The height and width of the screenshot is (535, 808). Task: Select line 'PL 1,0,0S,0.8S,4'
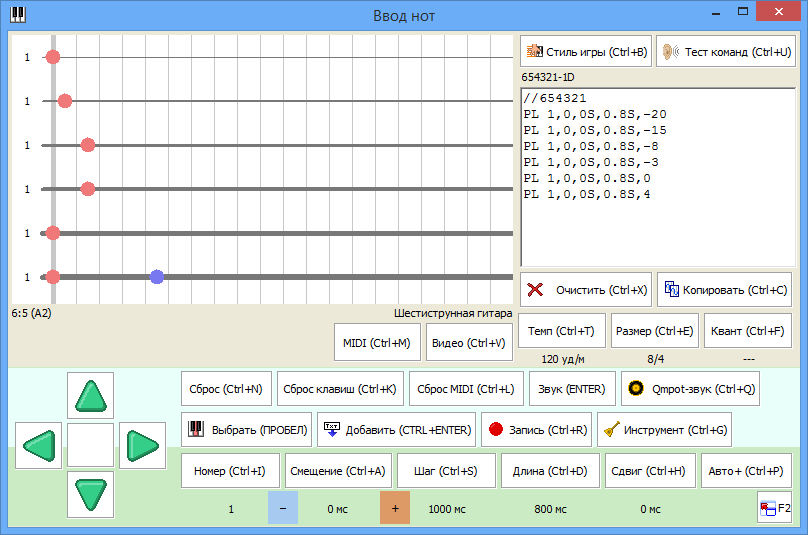587,194
